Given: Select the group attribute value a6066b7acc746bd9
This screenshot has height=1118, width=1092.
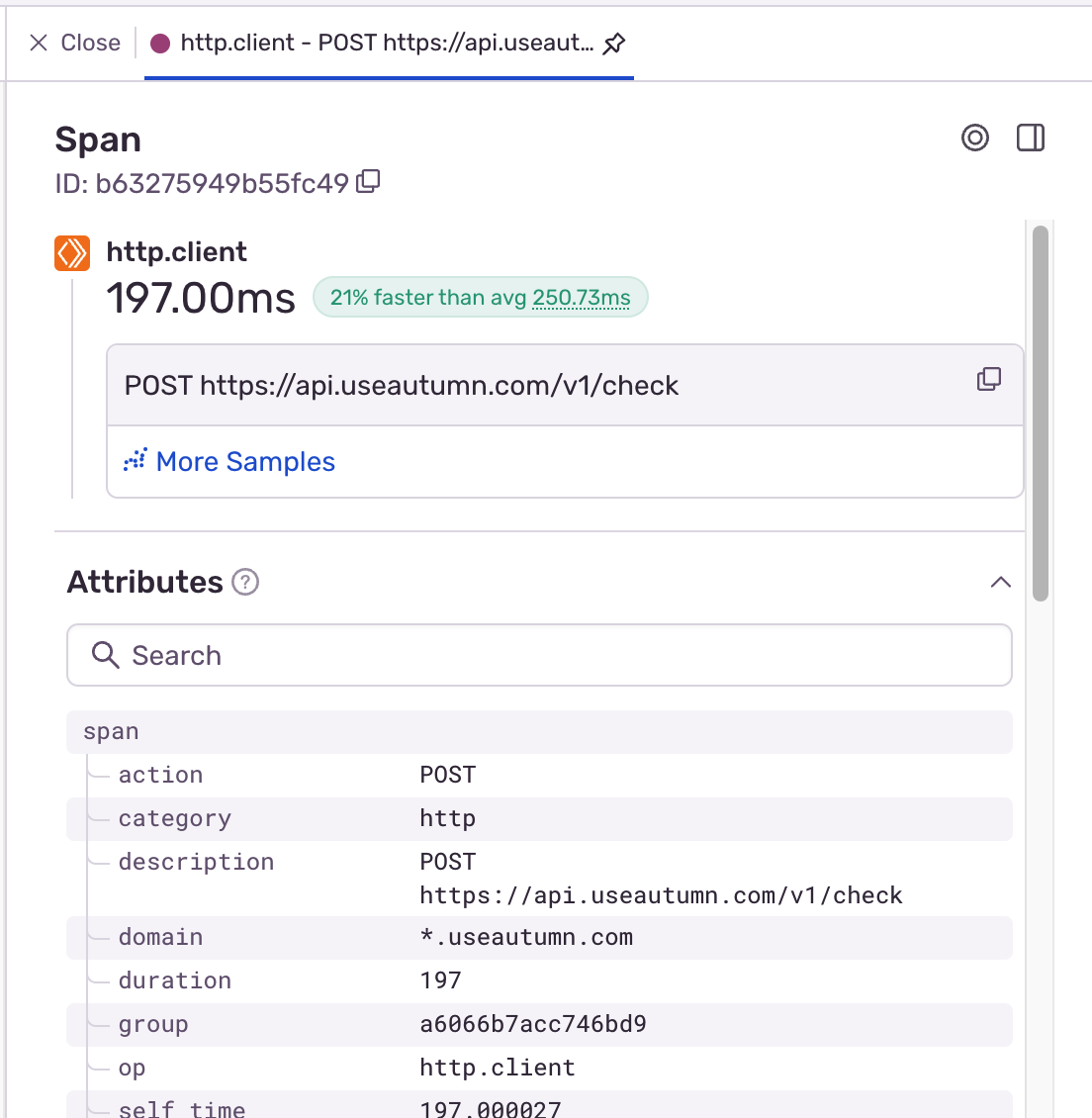Looking at the screenshot, I should [x=533, y=1024].
